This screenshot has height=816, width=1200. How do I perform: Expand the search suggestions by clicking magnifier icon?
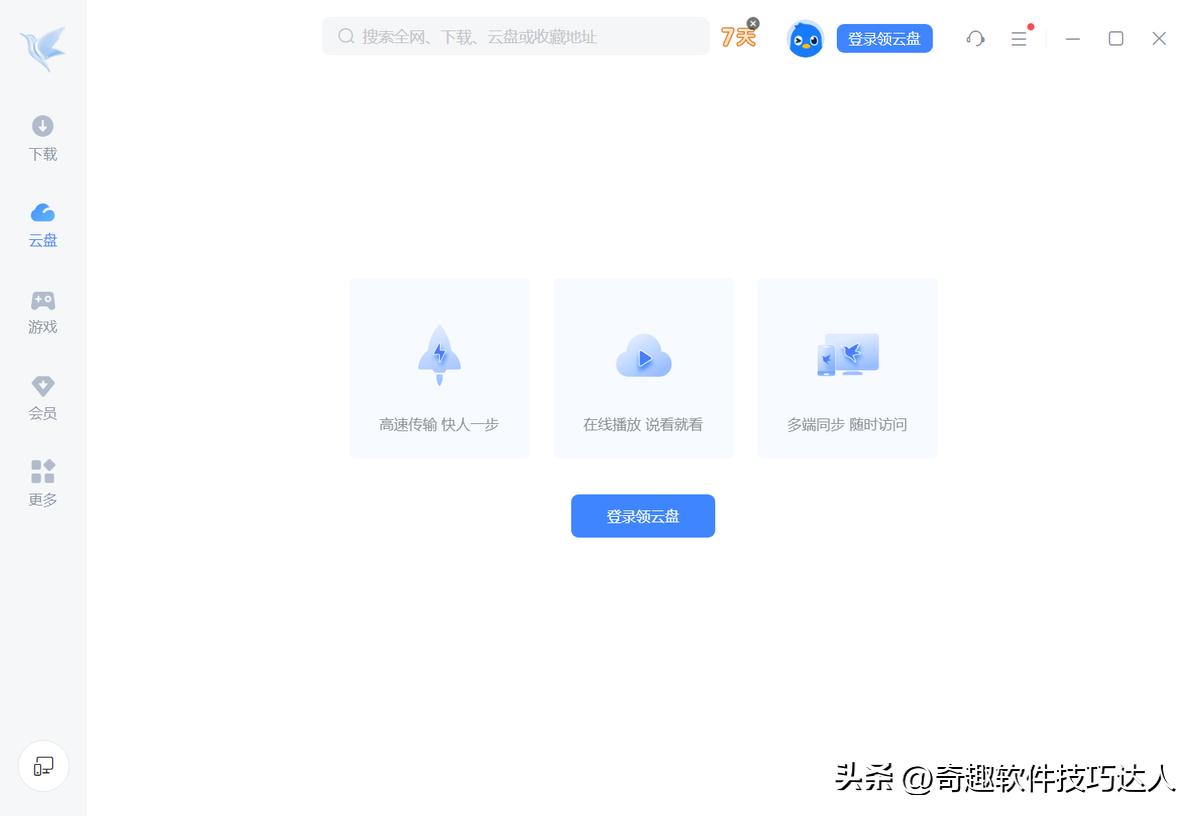(x=345, y=36)
